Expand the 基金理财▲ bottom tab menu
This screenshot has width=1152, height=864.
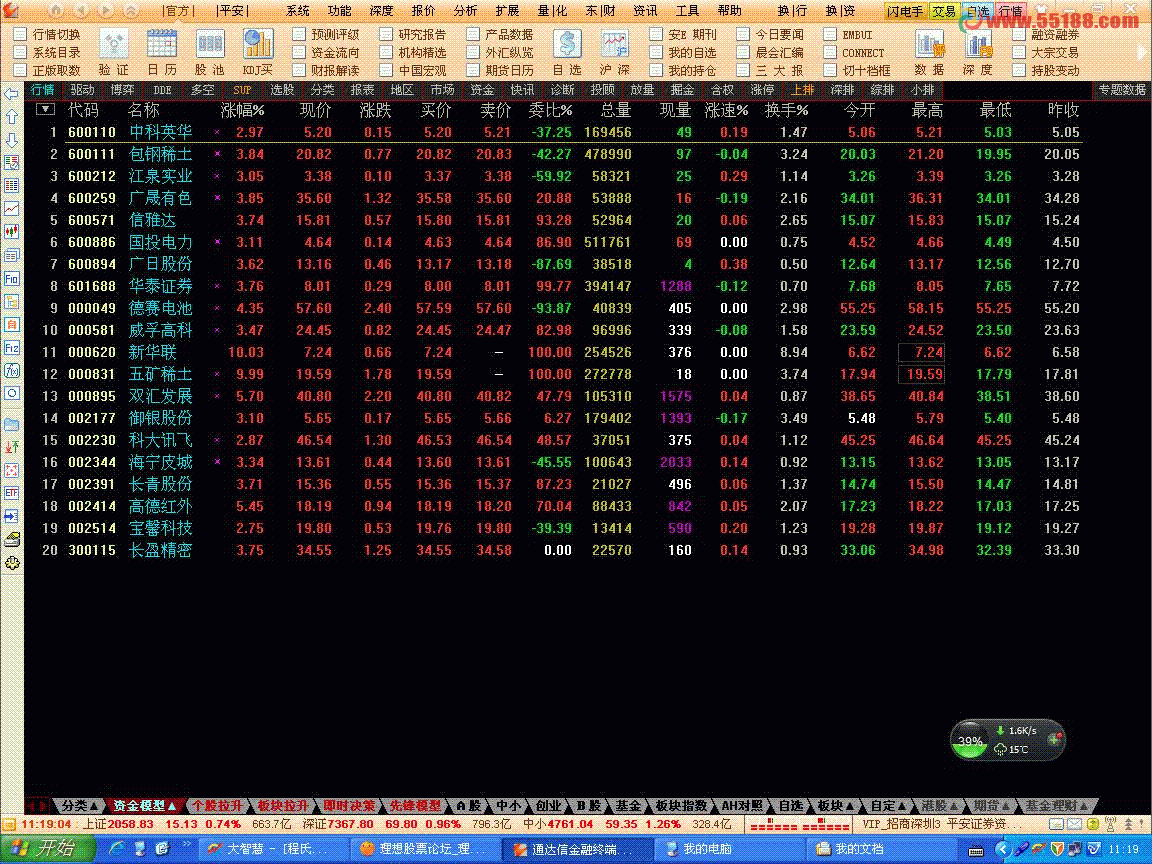point(1056,806)
